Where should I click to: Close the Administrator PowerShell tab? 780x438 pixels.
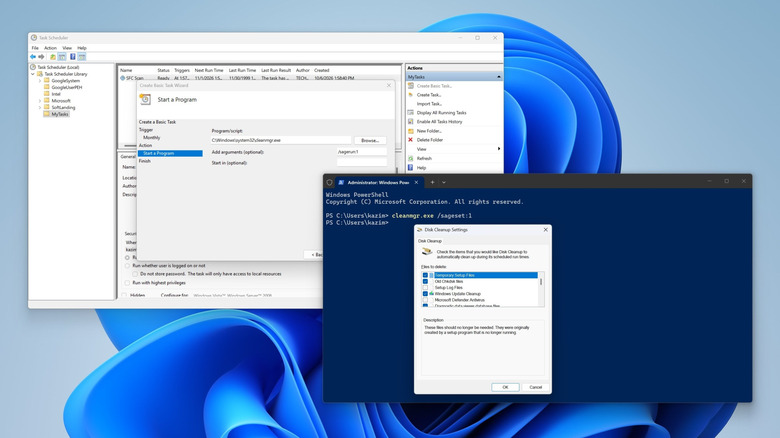tap(416, 182)
